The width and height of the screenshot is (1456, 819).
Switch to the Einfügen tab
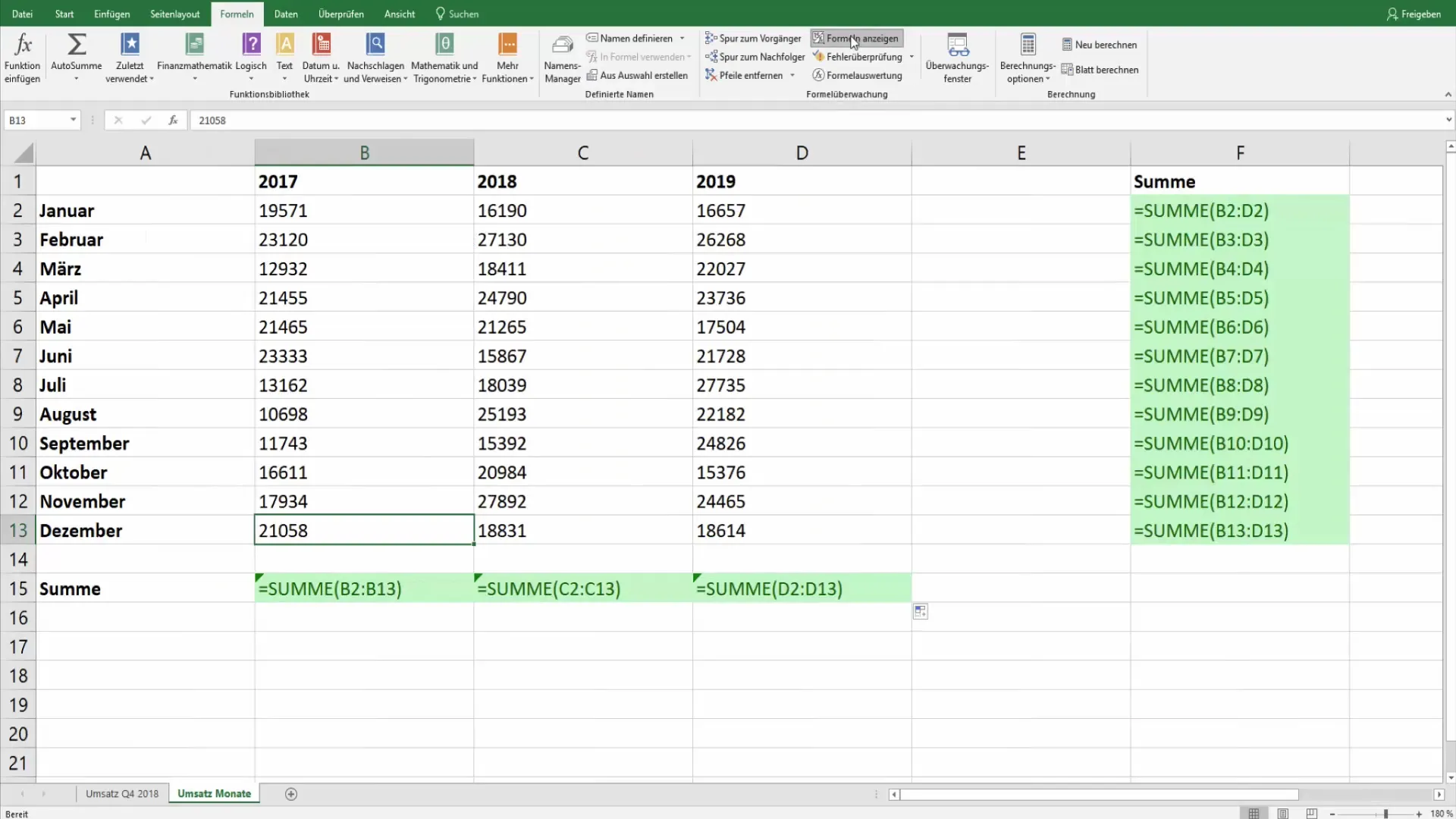pyautogui.click(x=112, y=14)
